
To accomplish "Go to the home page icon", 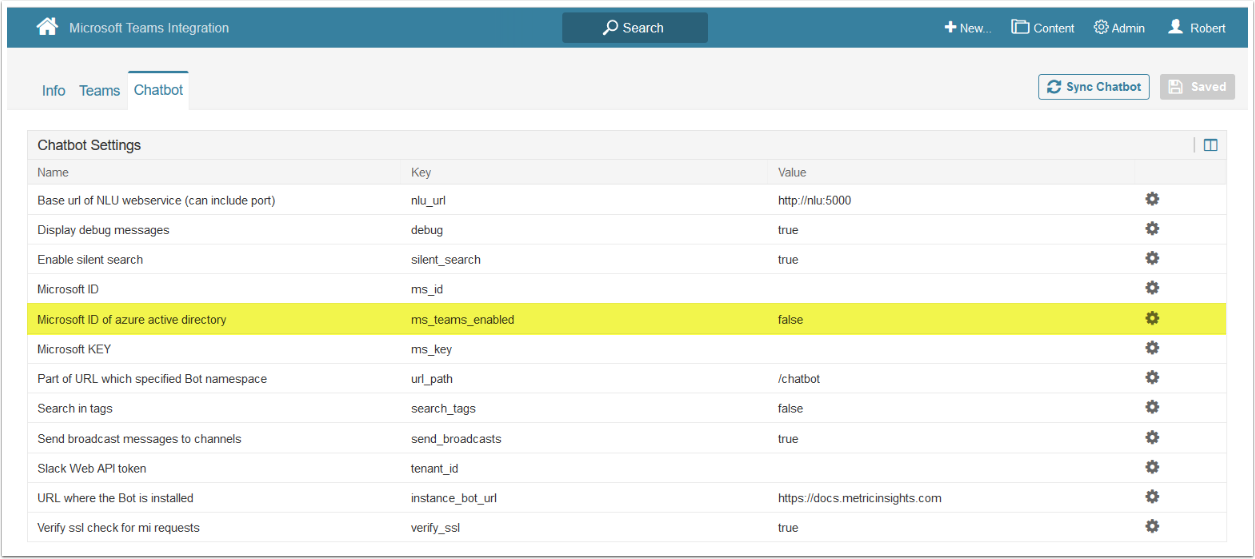I will point(47,27).
